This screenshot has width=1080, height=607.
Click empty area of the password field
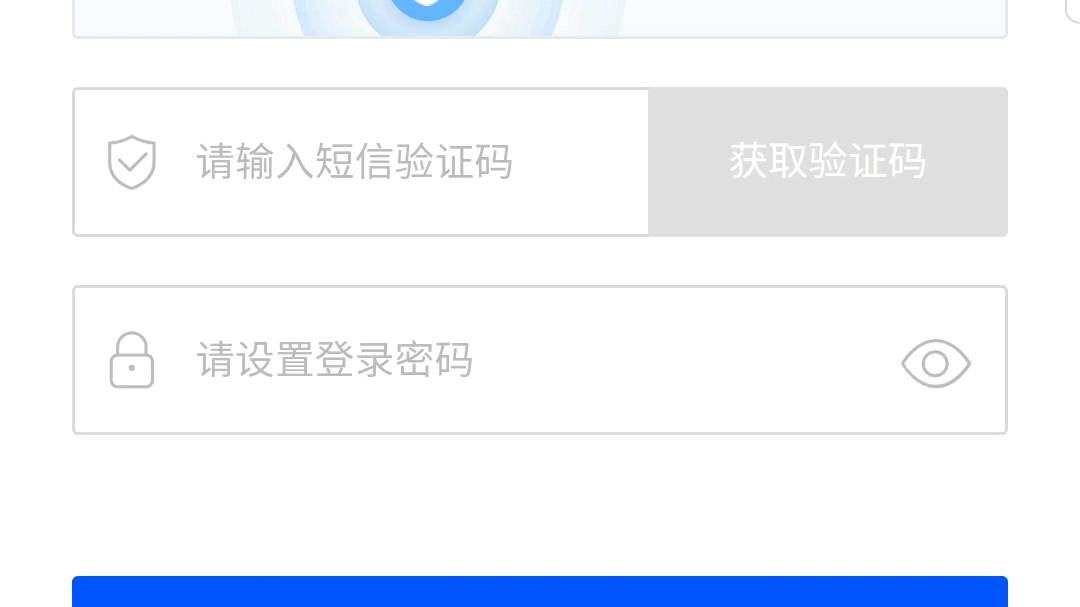682,360
